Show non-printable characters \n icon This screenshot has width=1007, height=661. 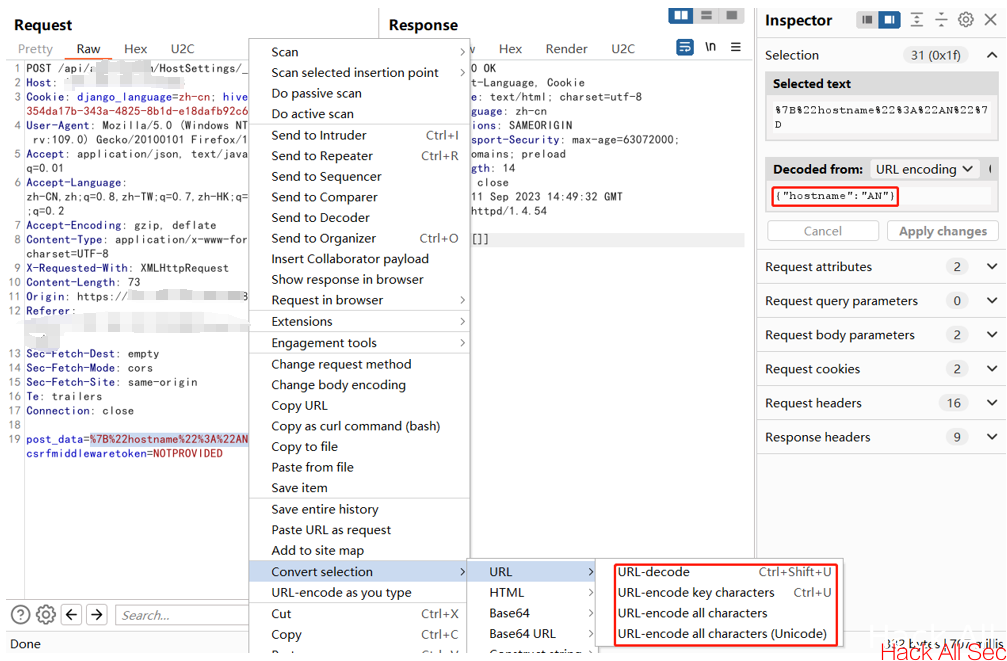(710, 47)
